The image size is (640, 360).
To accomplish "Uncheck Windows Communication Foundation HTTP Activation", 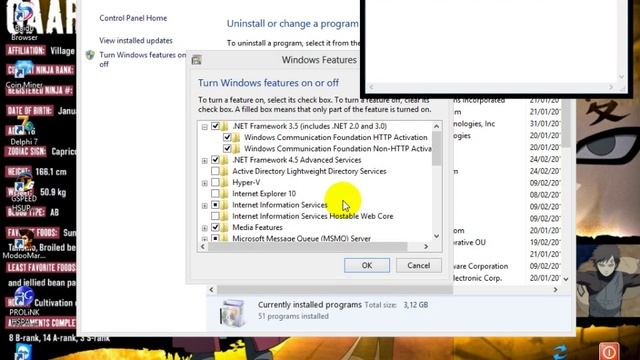I will point(227,138).
